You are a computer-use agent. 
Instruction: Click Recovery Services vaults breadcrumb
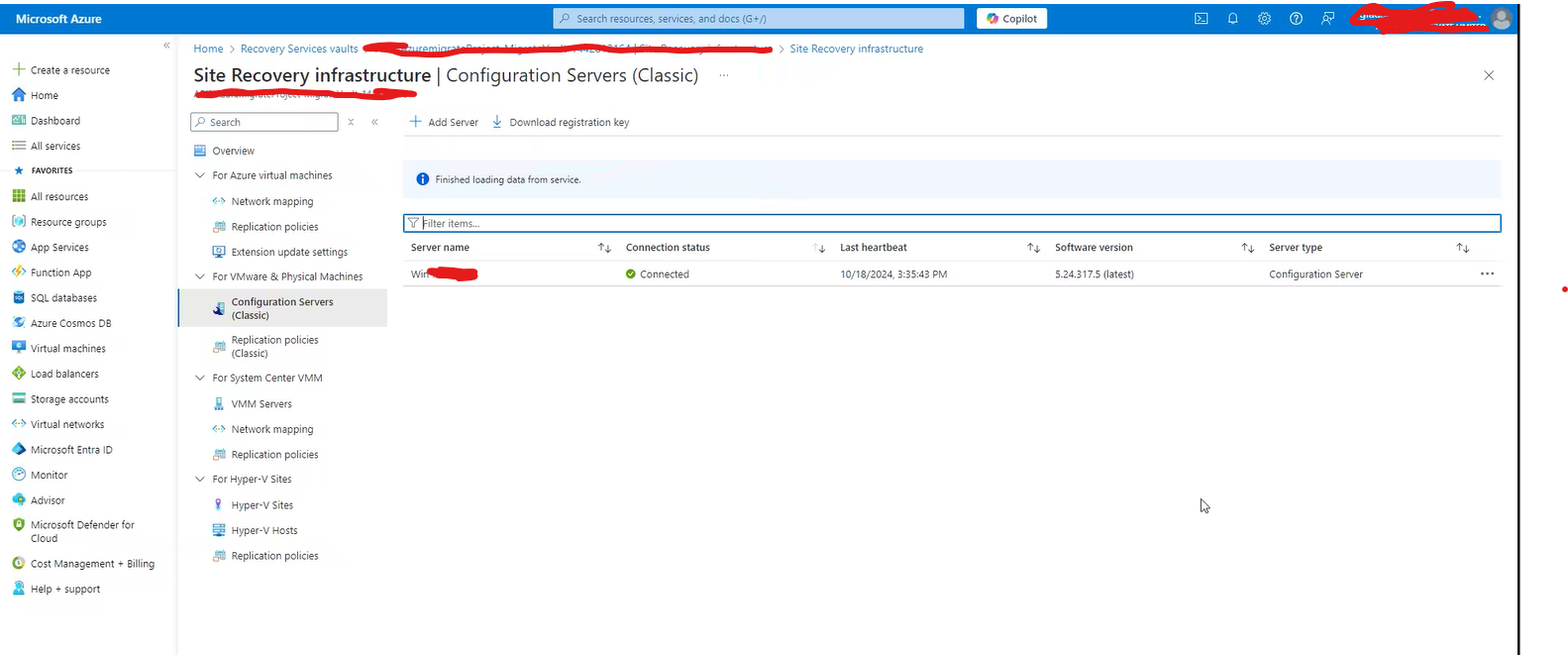point(299,49)
